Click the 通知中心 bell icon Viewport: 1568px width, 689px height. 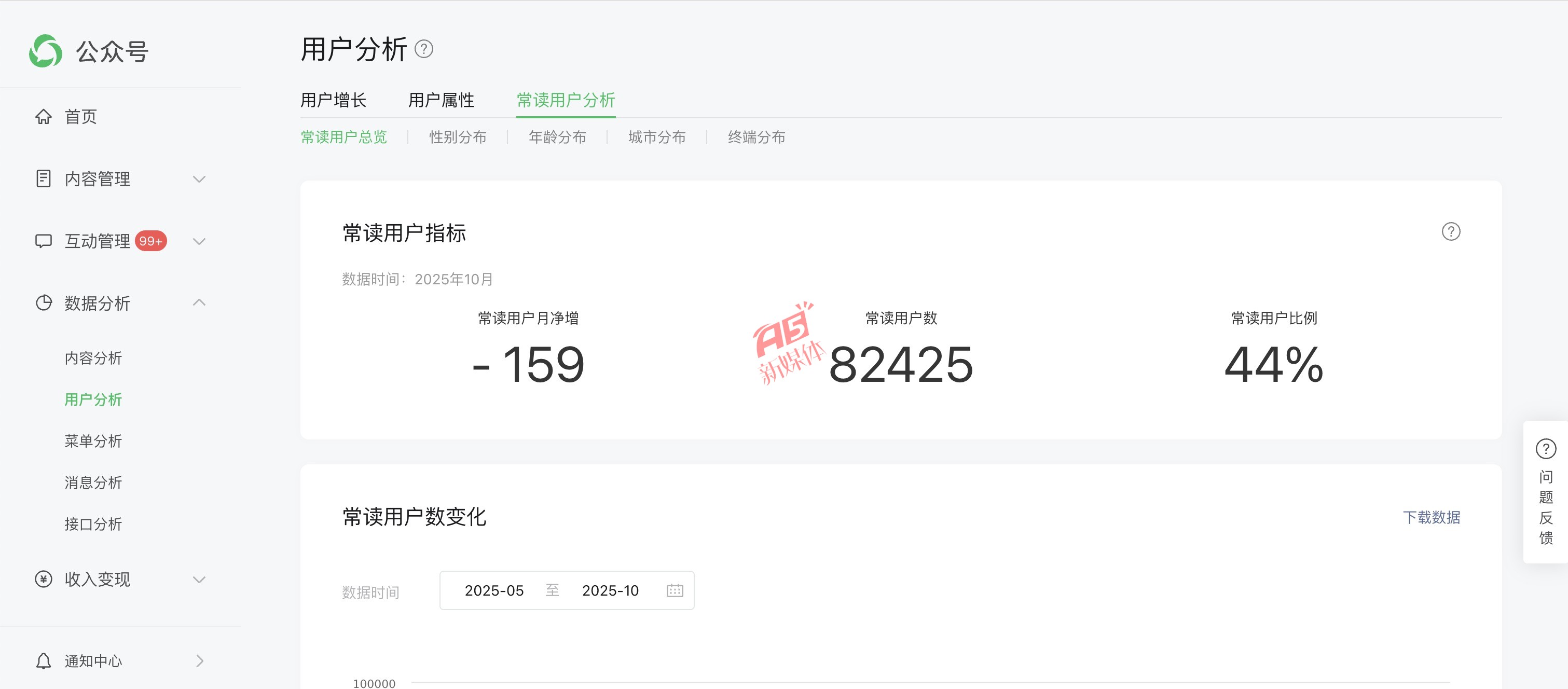tap(43, 661)
